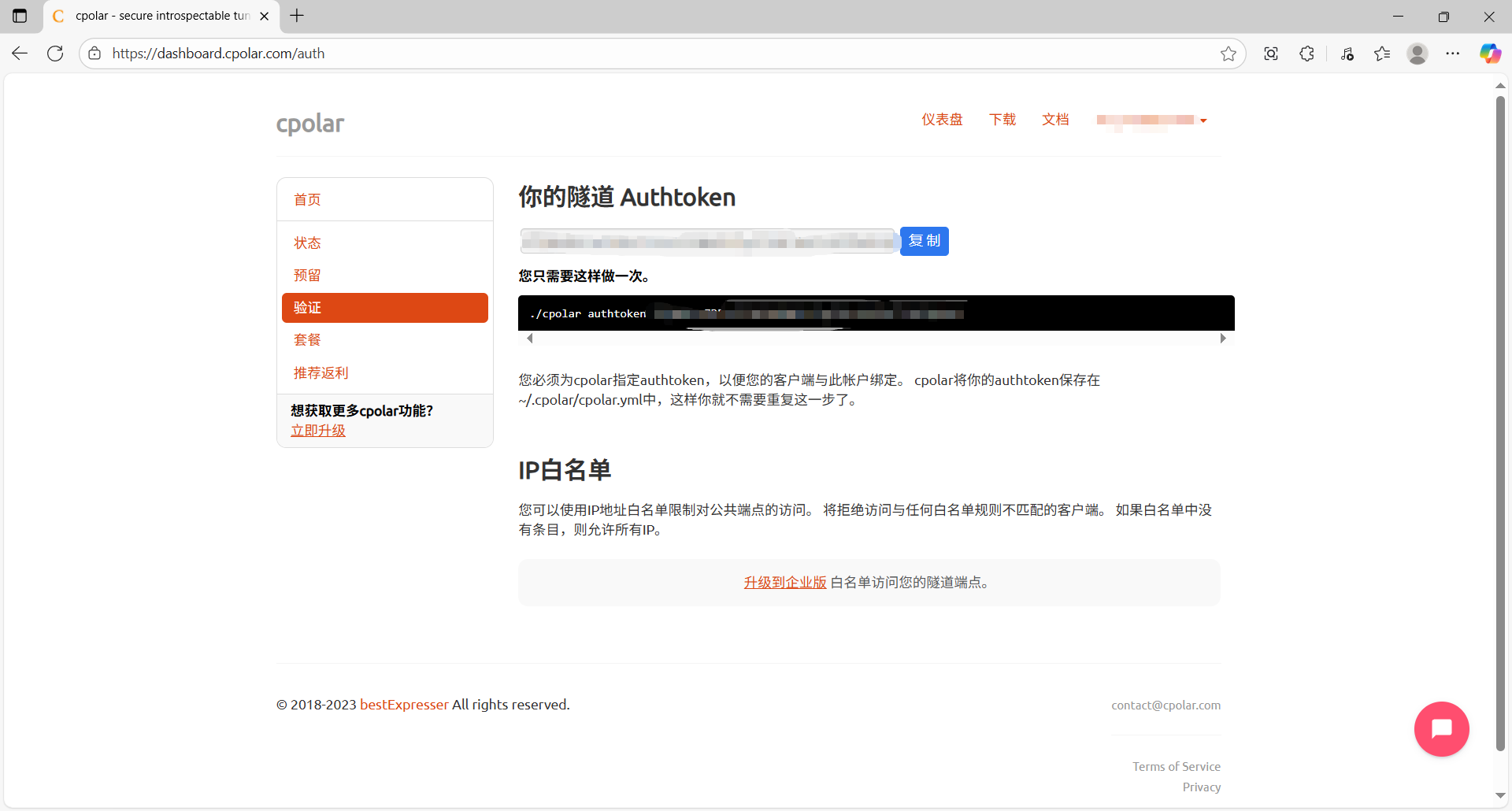Click the IP白名单 heading
The image size is (1512, 811).
coord(565,470)
